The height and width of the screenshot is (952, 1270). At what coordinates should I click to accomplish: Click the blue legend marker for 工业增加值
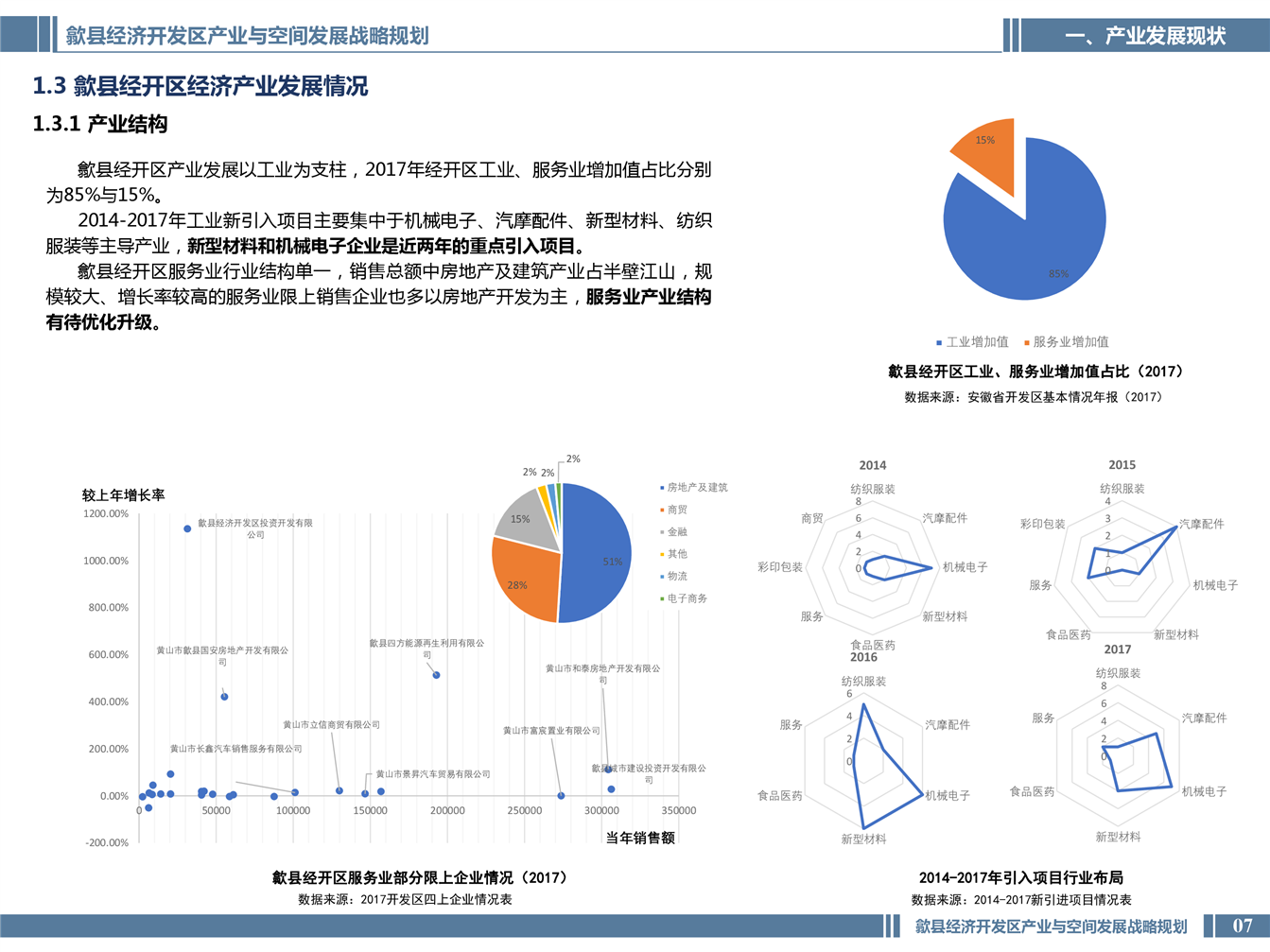(939, 342)
